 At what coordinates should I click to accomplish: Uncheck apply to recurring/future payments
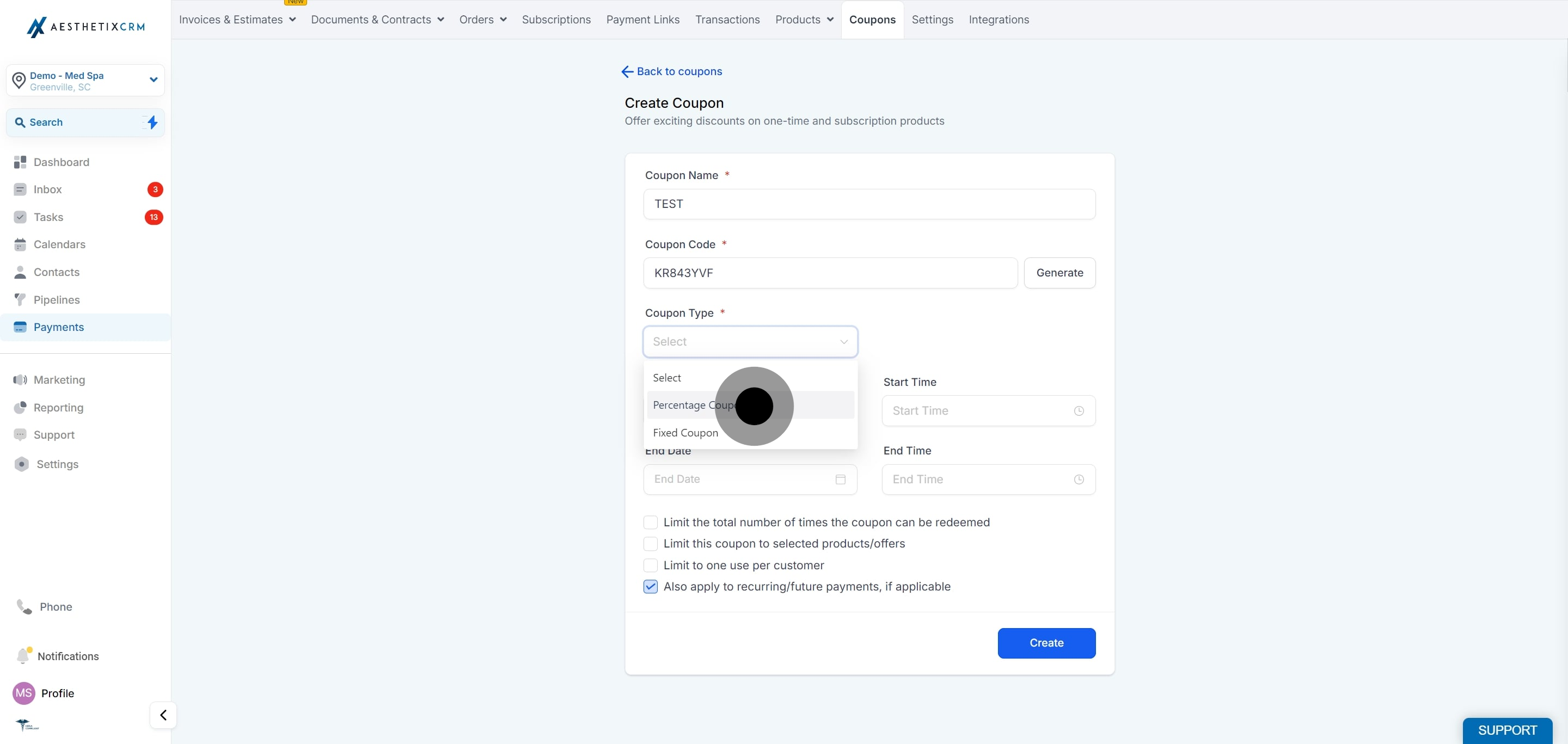[651, 587]
